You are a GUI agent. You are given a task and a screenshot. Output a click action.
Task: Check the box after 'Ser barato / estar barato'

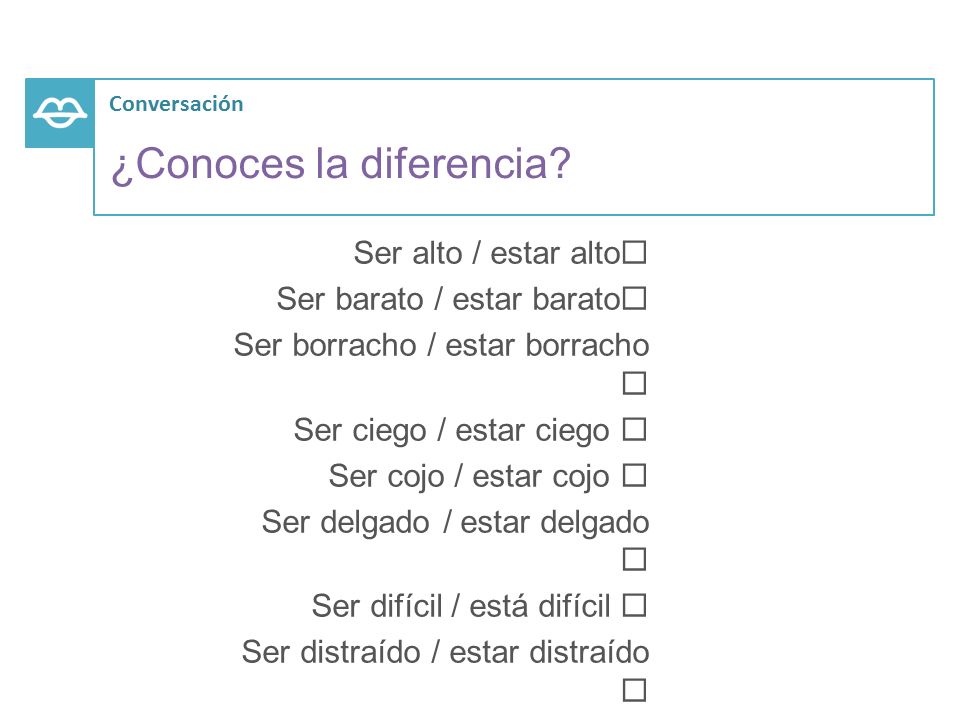[x=634, y=299]
